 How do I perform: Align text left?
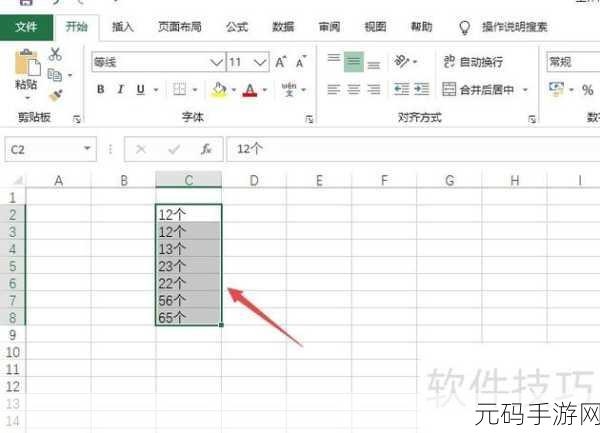334,90
